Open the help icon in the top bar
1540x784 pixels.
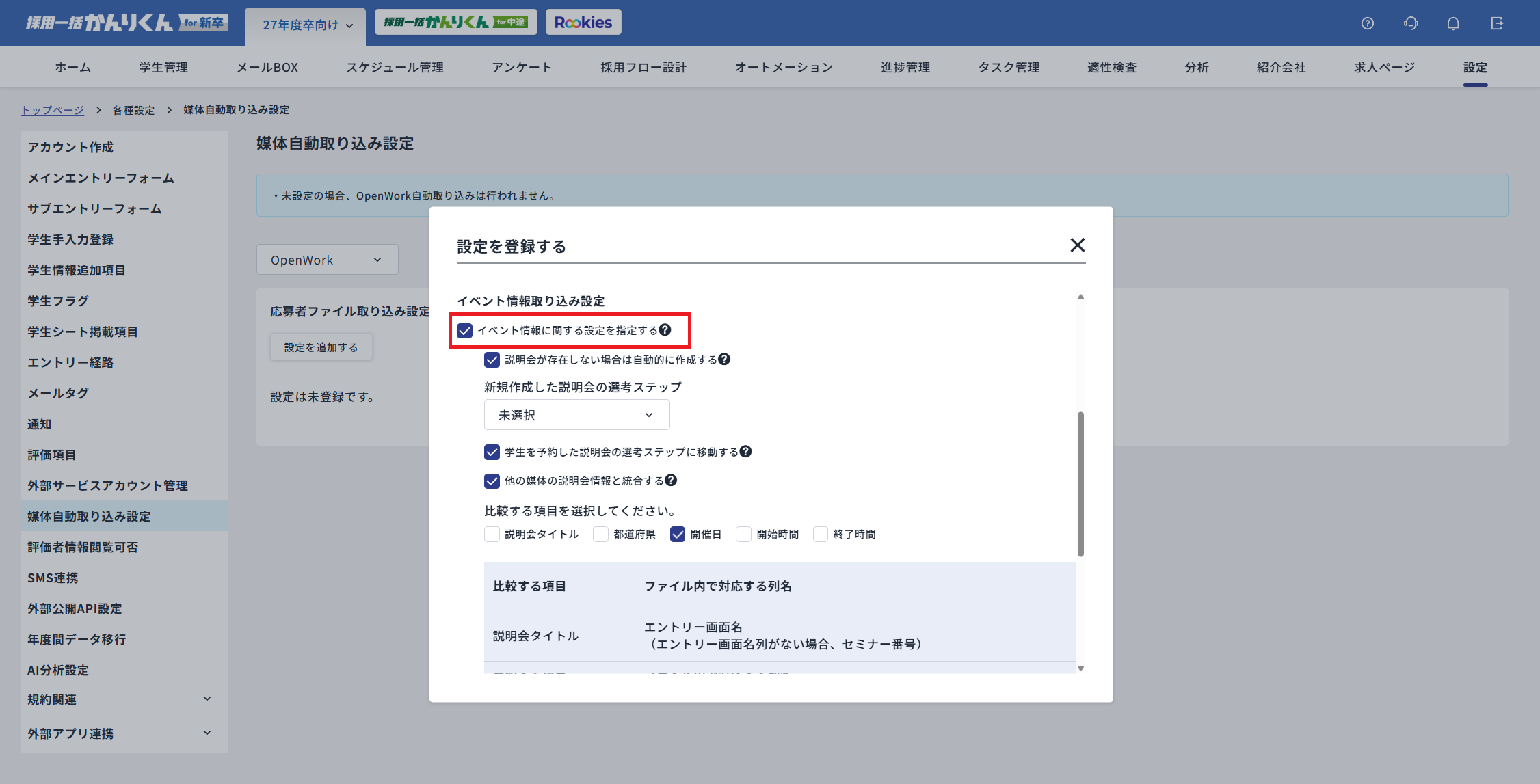pyautogui.click(x=1367, y=23)
